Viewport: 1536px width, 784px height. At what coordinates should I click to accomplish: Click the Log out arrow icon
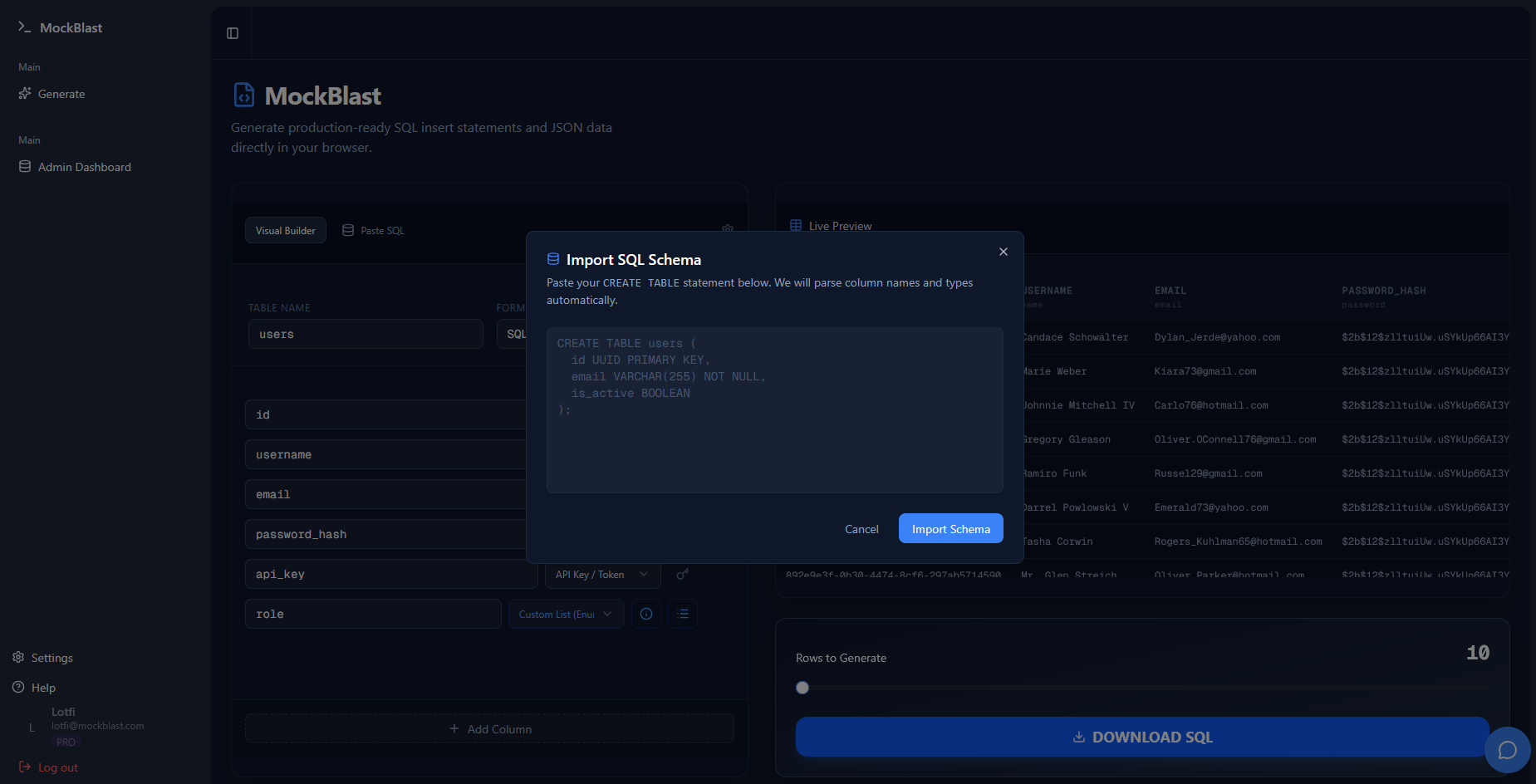(x=25, y=767)
